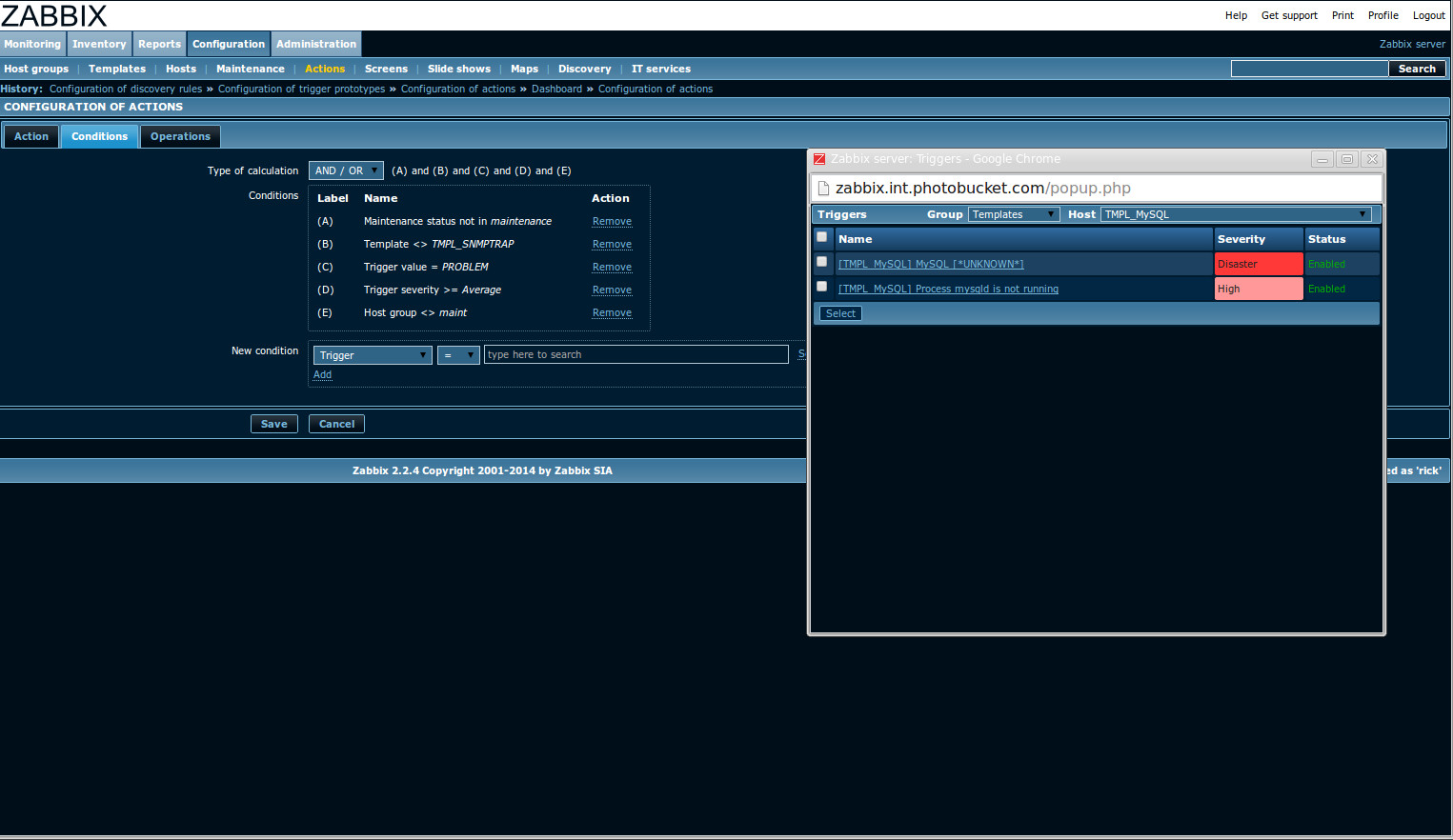Click Add link under new condition
This screenshot has height=840, width=1453.
[323, 374]
